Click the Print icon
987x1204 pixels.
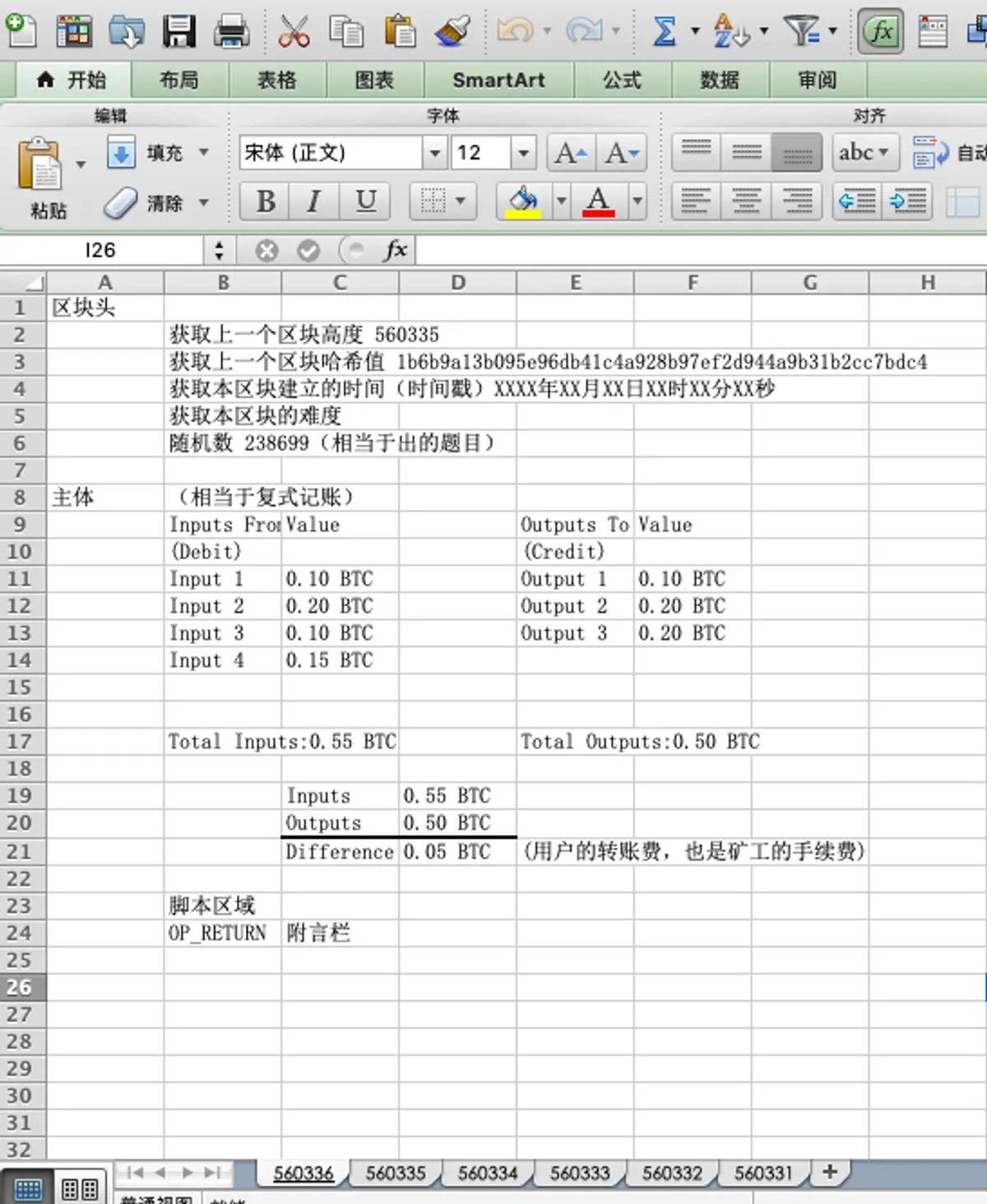233,31
